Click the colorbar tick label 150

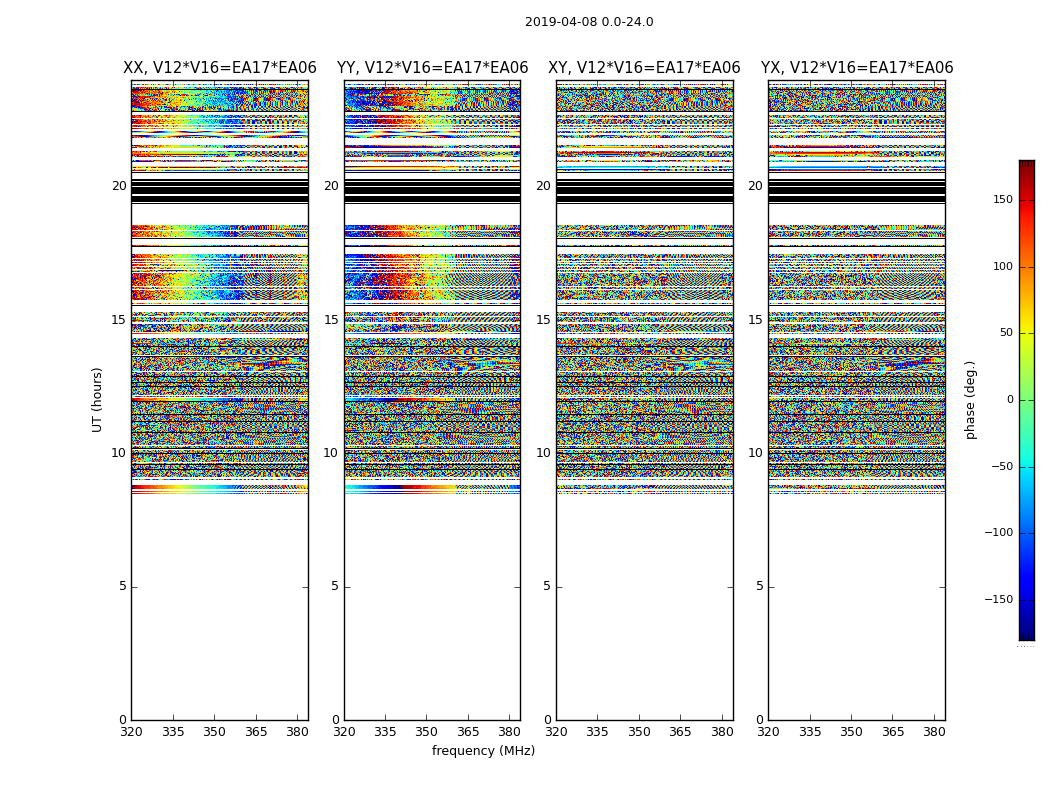click(x=1003, y=199)
